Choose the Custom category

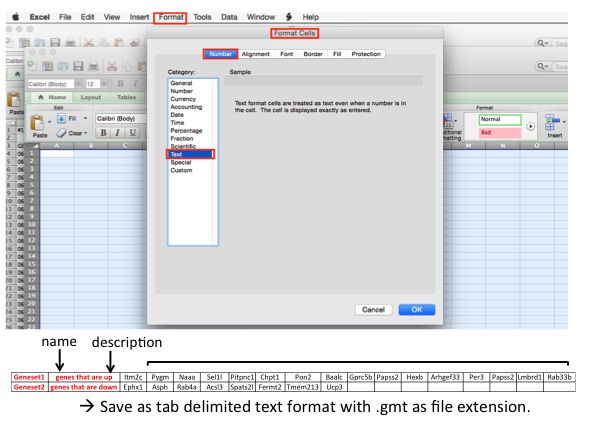[x=181, y=170]
